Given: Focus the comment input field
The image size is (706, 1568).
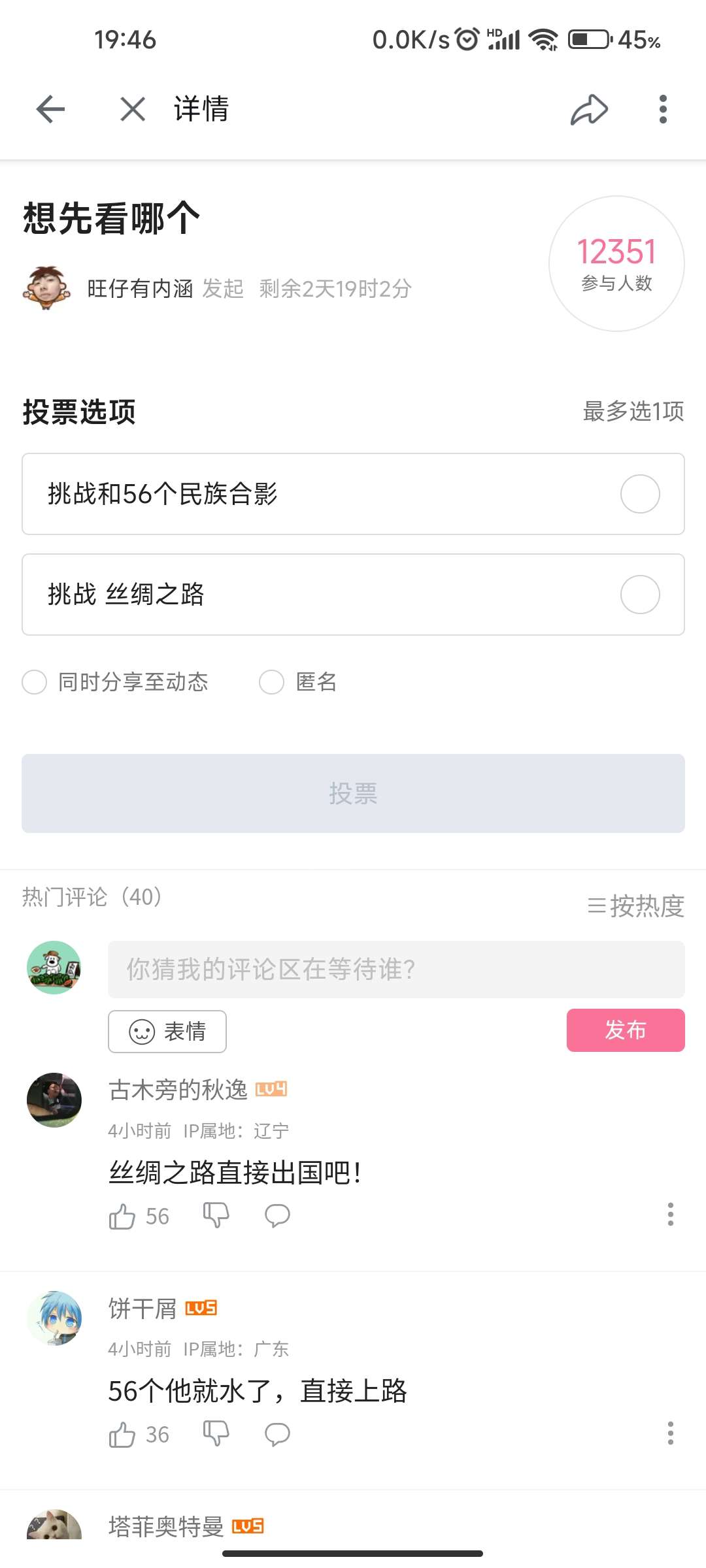Looking at the screenshot, I should click(x=395, y=970).
